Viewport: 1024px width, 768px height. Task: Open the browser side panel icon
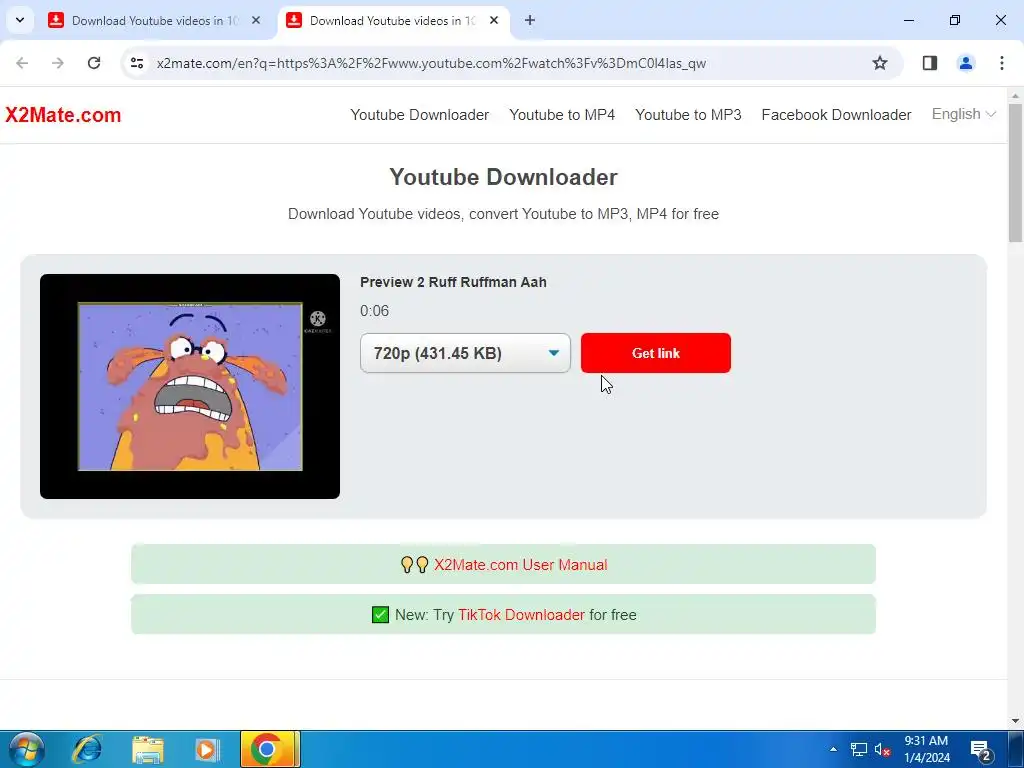[x=930, y=63]
